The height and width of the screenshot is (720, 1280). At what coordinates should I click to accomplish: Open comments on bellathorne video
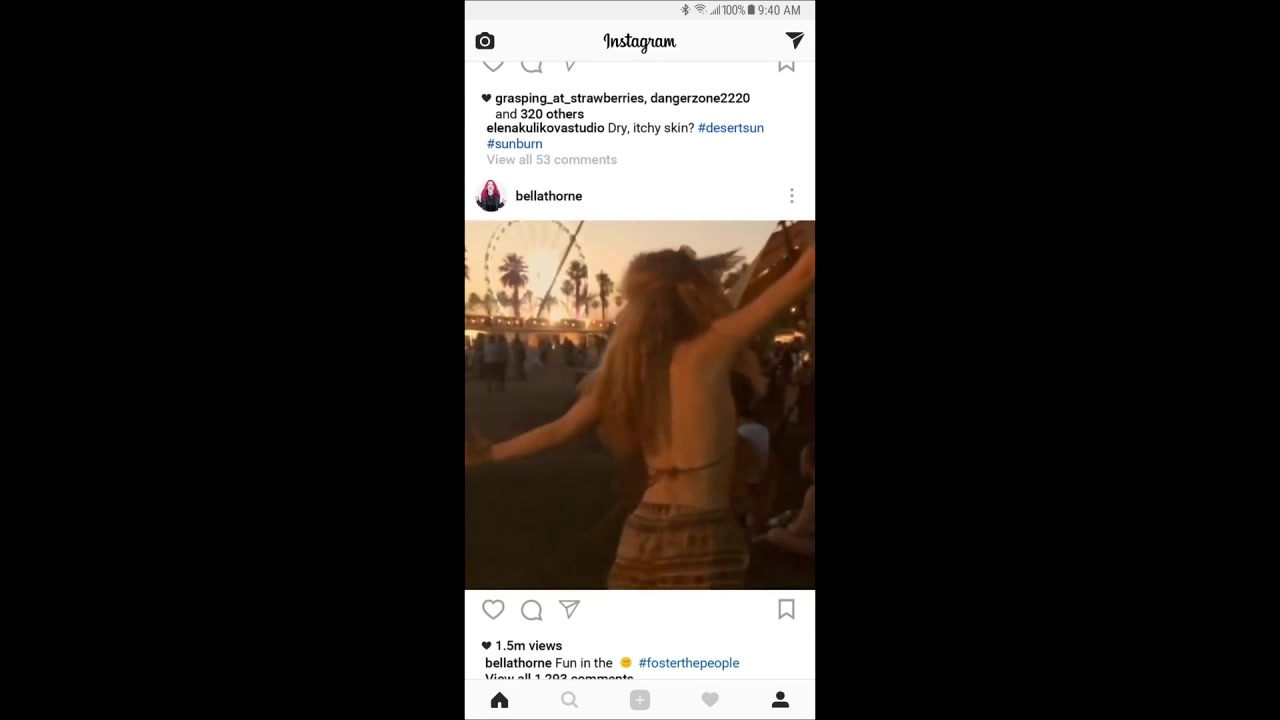point(531,609)
